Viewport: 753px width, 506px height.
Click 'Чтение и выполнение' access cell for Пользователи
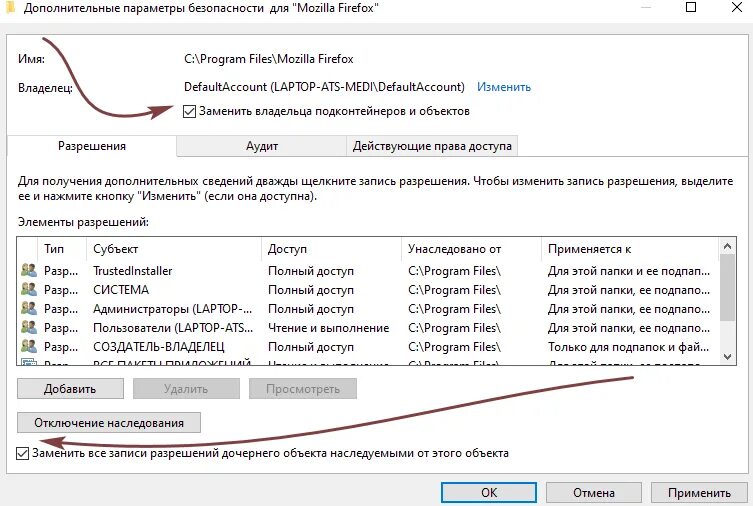(x=328, y=328)
